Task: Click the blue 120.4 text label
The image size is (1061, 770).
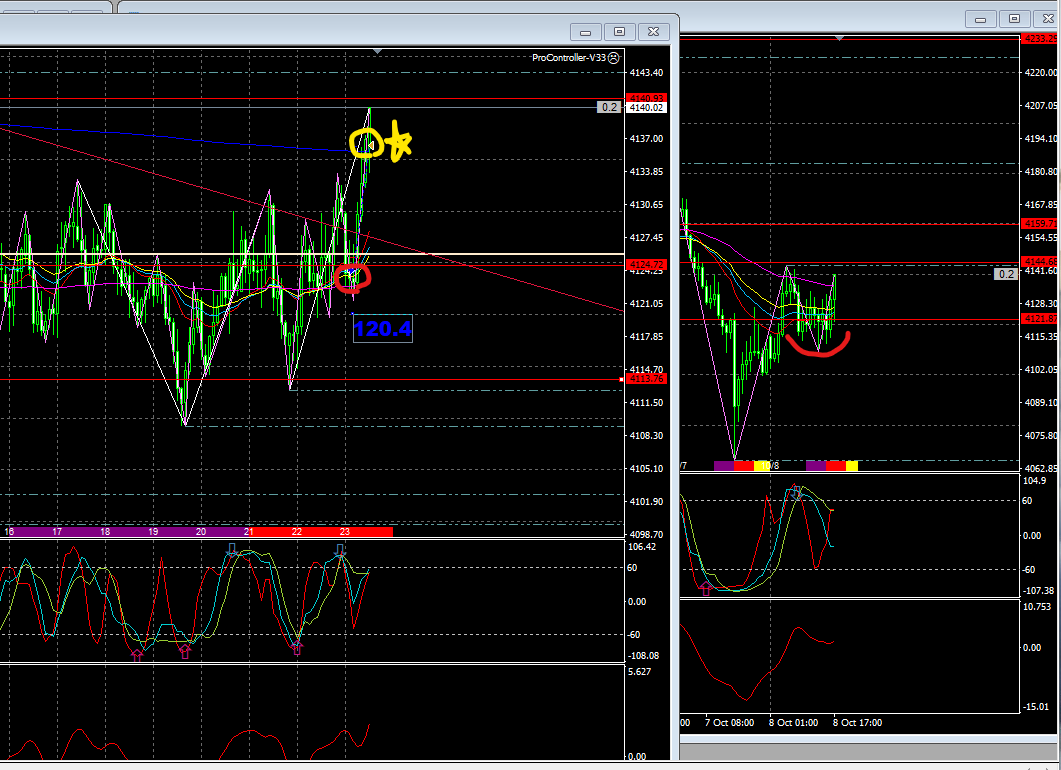Action: (x=382, y=329)
